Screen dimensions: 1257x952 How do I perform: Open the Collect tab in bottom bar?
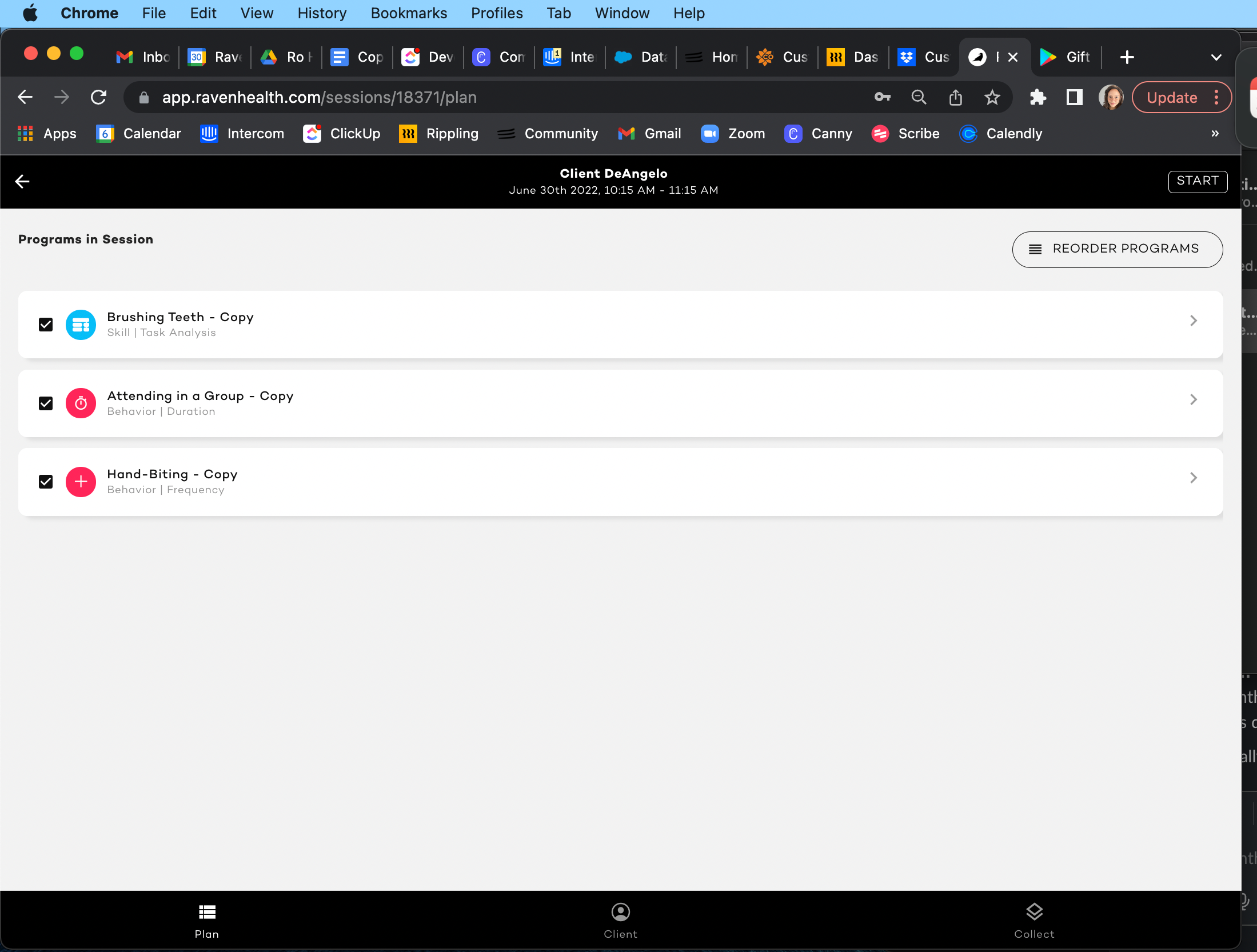(x=1034, y=921)
